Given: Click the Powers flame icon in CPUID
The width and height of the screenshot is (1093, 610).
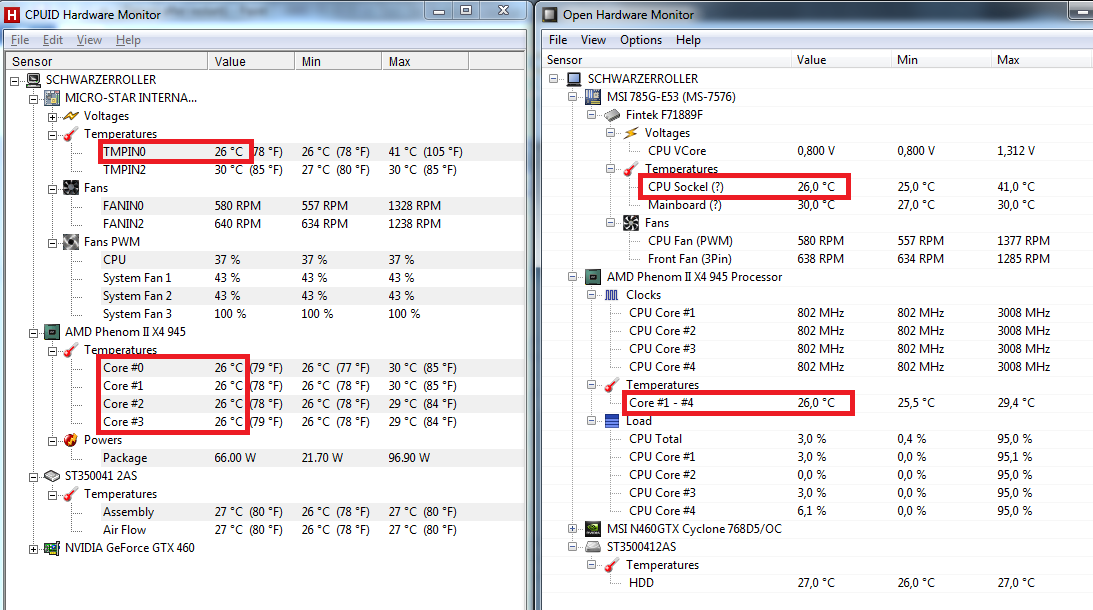Looking at the screenshot, I should click(x=70, y=440).
